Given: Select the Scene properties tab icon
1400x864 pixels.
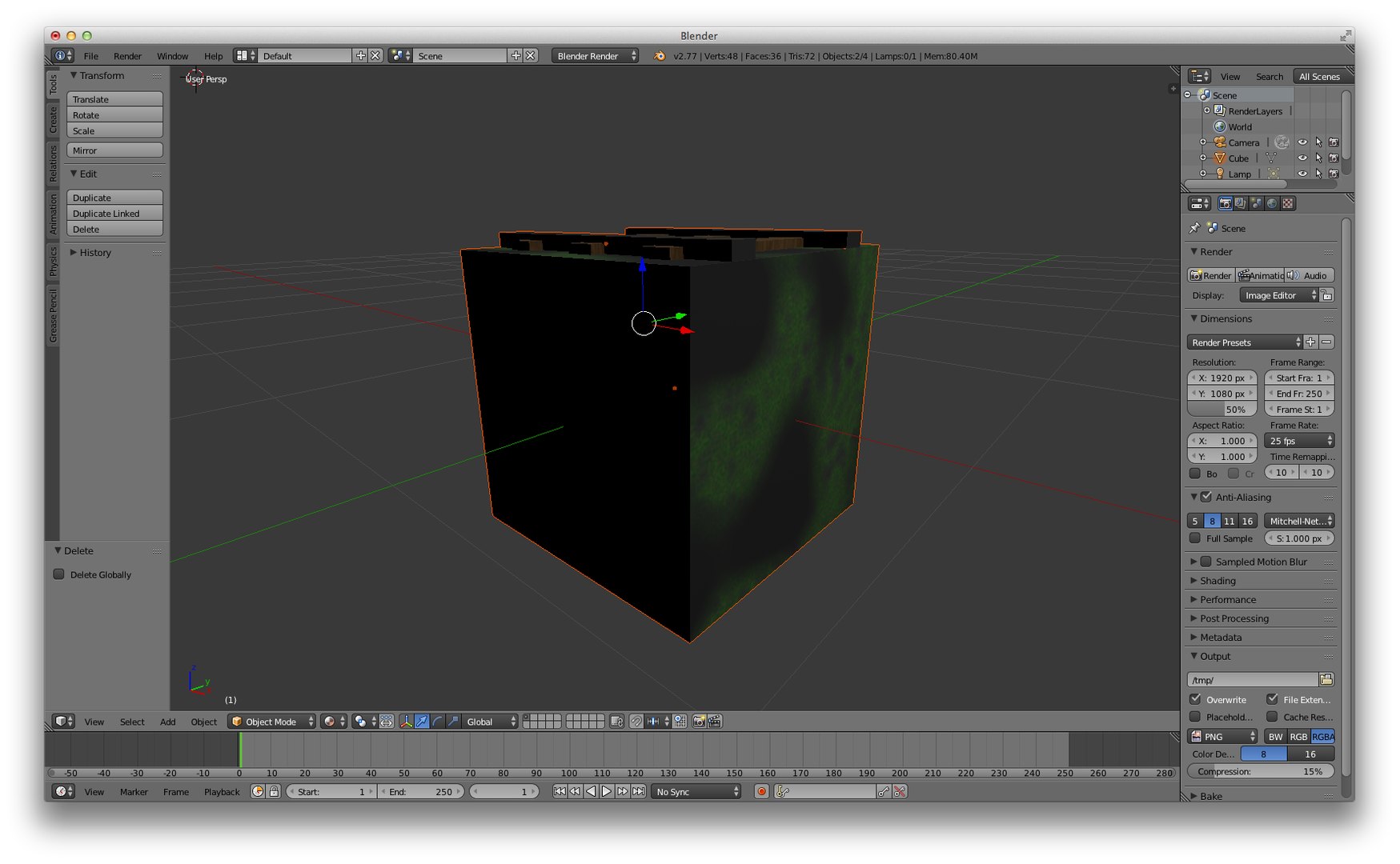Looking at the screenshot, I should (1256, 203).
